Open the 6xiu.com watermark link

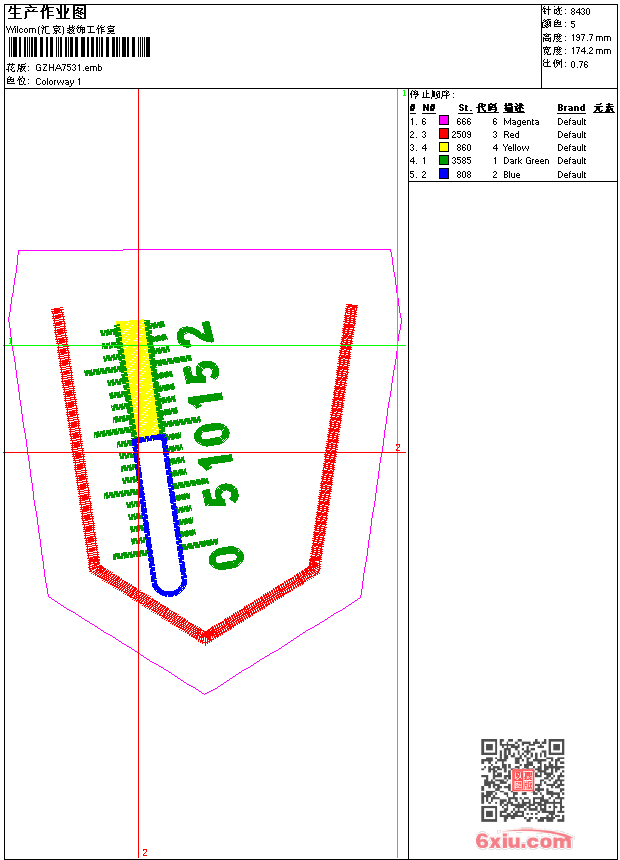click(523, 840)
